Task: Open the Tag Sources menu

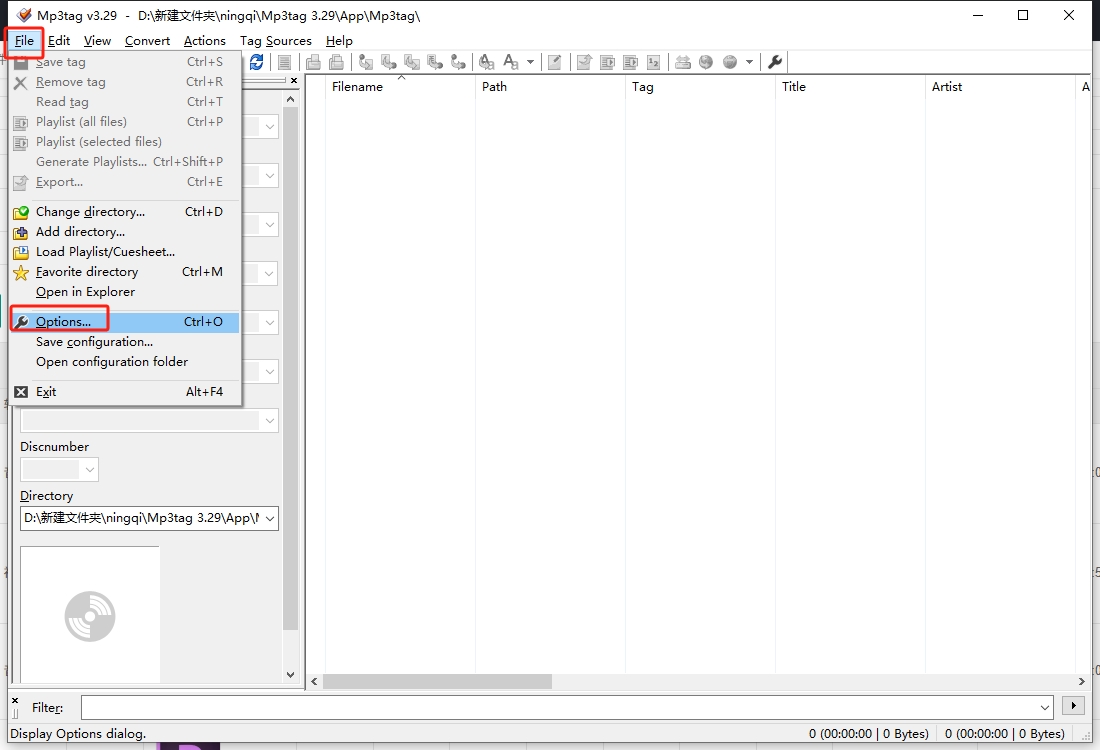Action: tap(276, 41)
